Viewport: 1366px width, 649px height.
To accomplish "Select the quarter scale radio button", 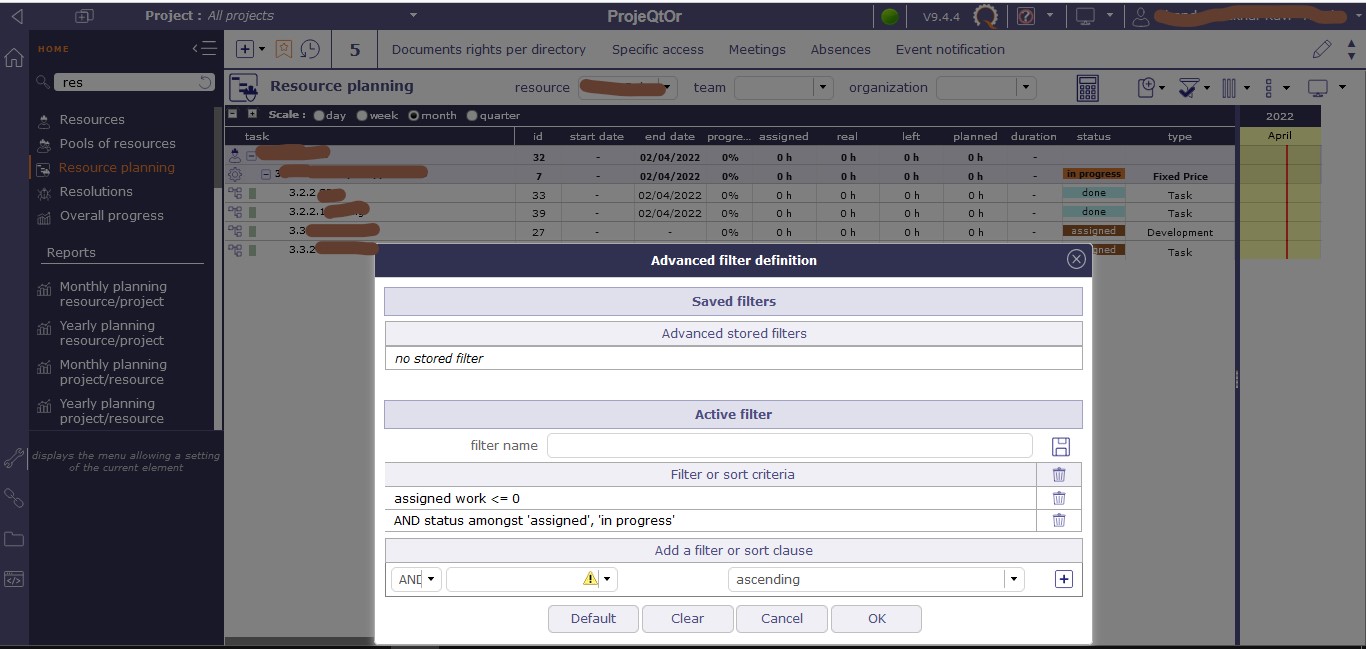I will [x=472, y=116].
